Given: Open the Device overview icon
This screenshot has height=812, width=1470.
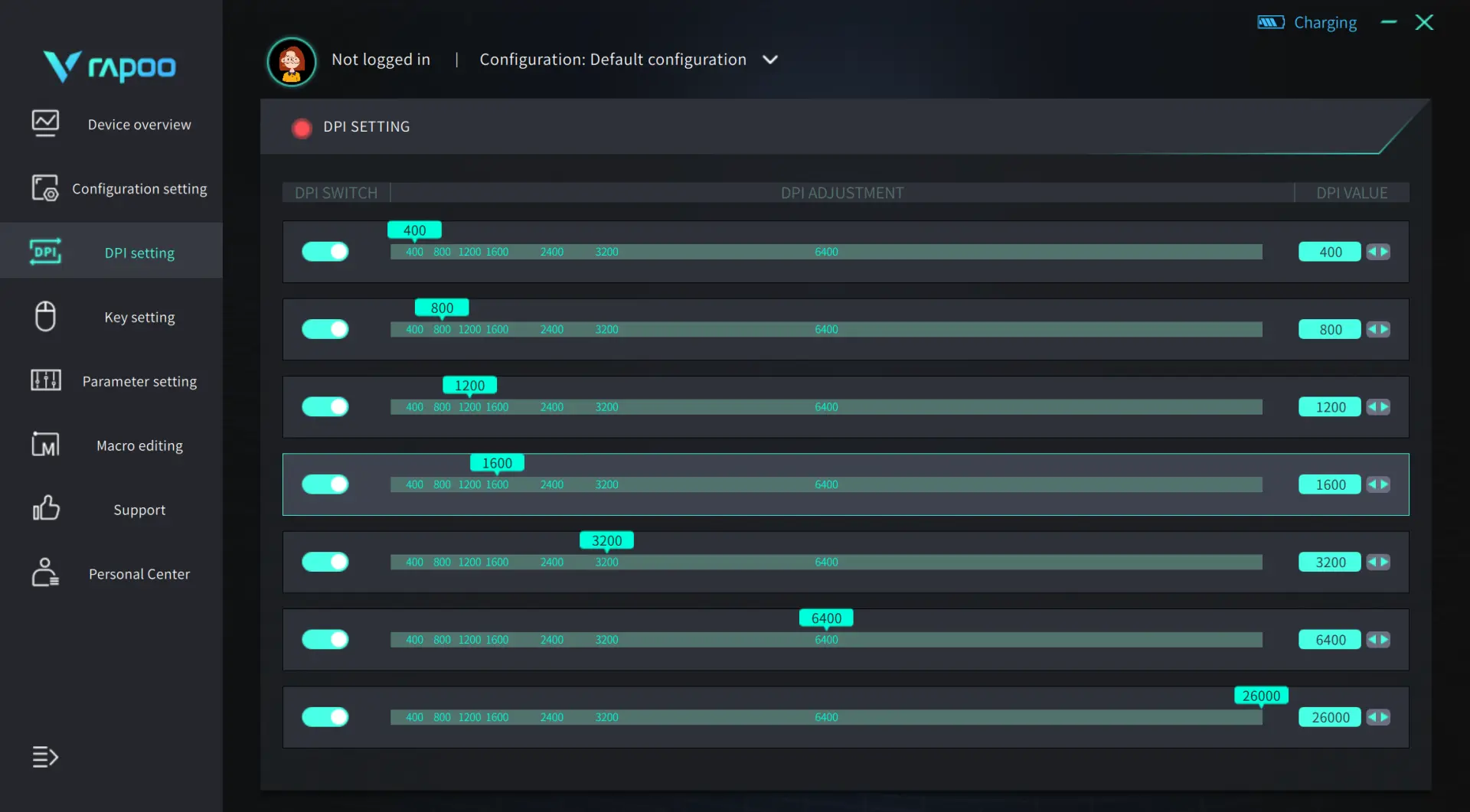Looking at the screenshot, I should [x=45, y=123].
